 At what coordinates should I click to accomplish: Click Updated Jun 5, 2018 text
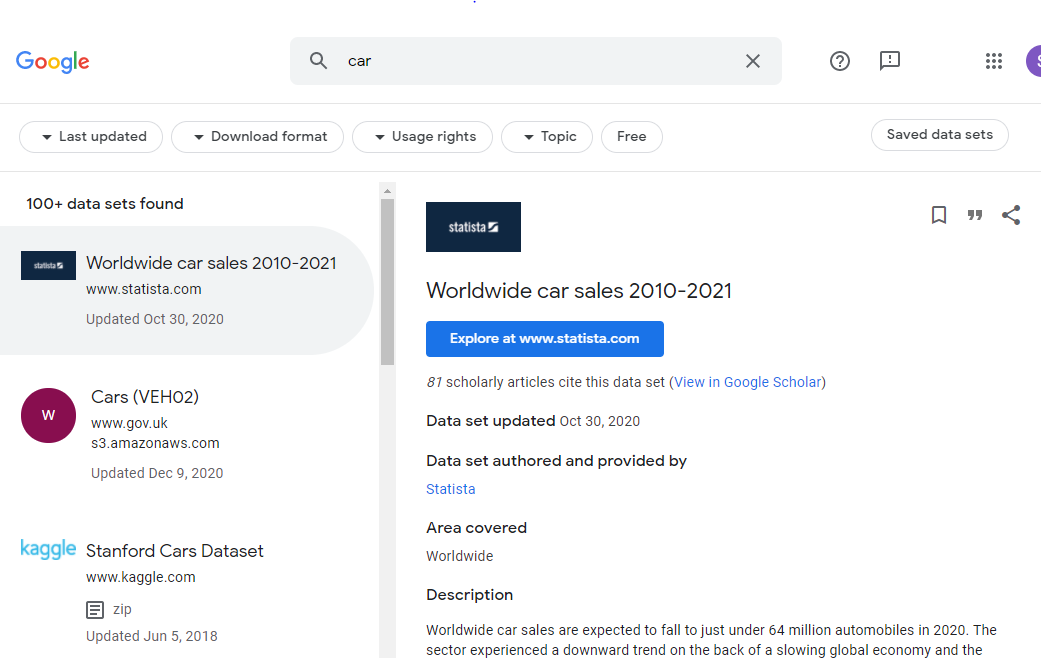(x=152, y=636)
